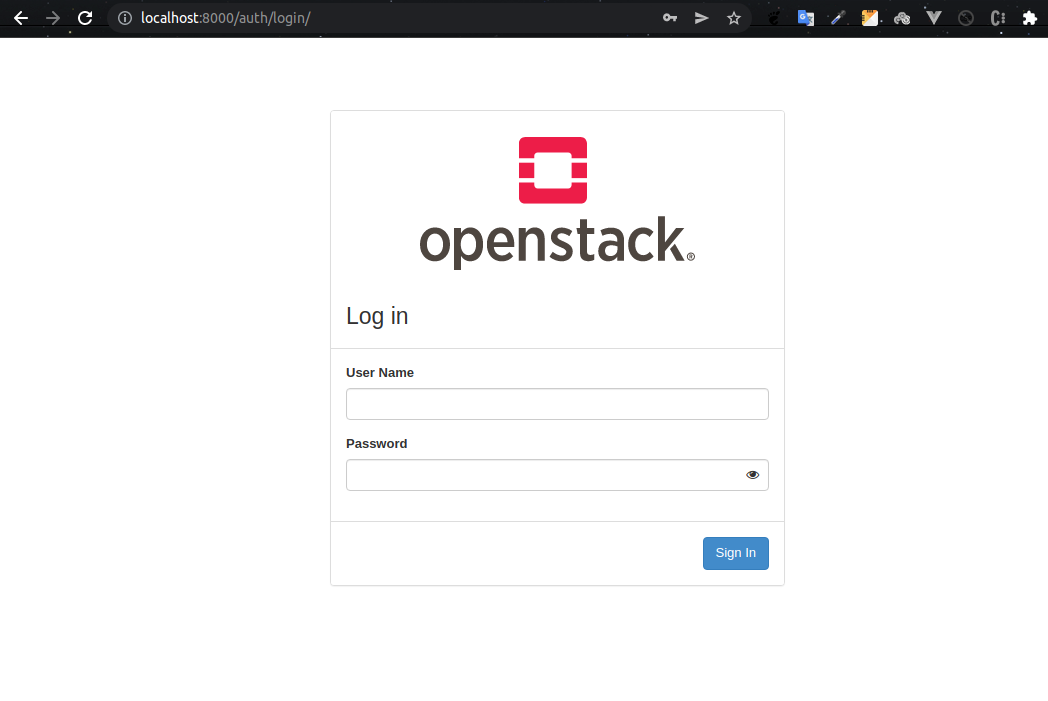This screenshot has width=1048, height=701.
Task: Click the forward navigation arrow
Action: [x=53, y=18]
